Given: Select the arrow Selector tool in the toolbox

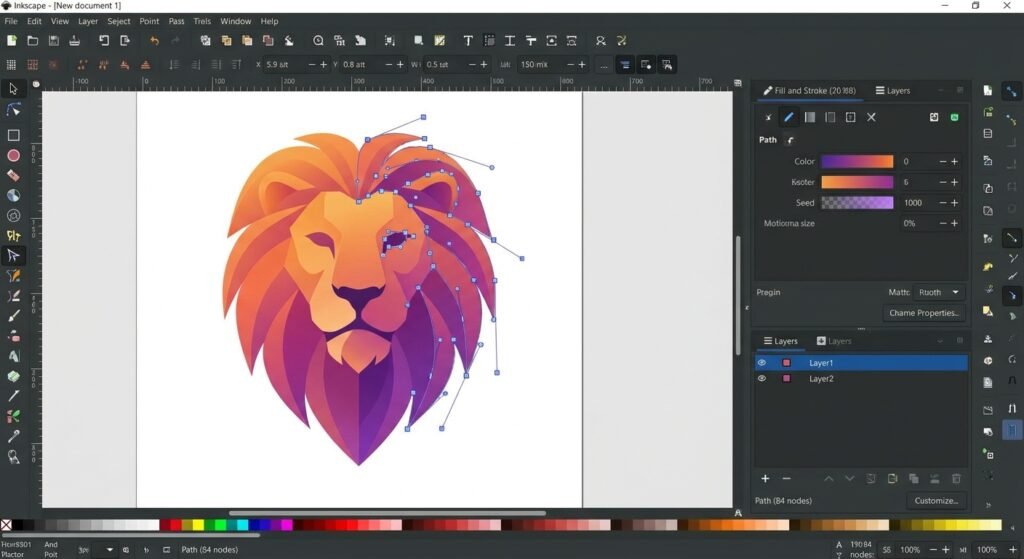Looking at the screenshot, I should [x=13, y=89].
